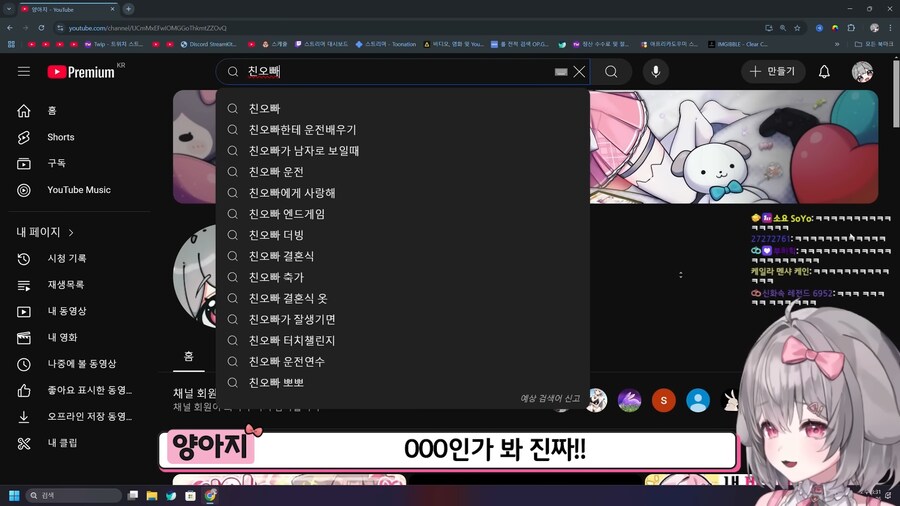Select suggestion 친오빠가 잘생기면
The width and height of the screenshot is (900, 506).
[402, 320]
